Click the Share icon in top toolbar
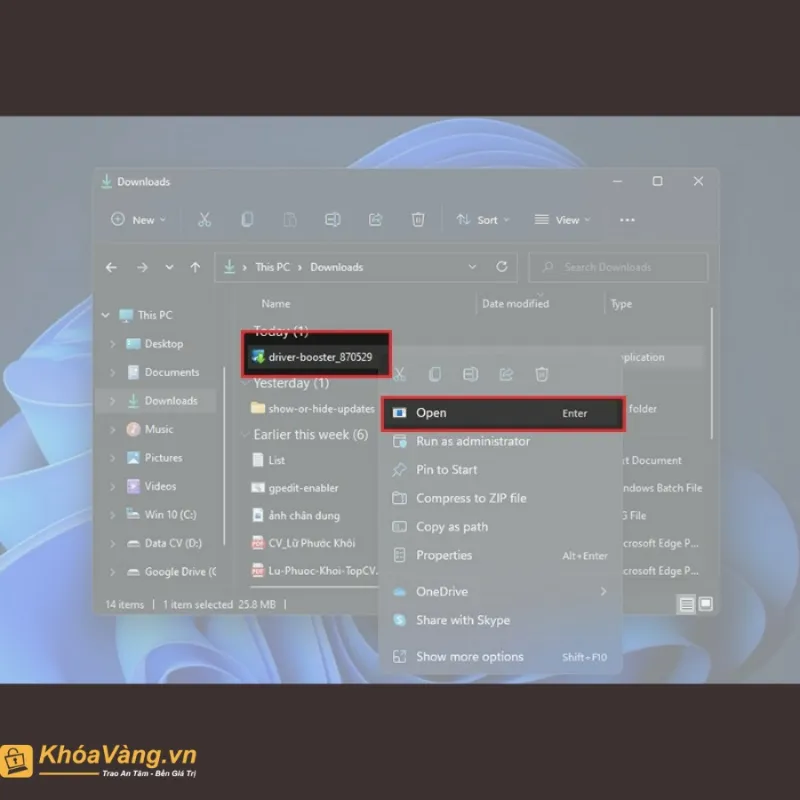This screenshot has width=800, height=800. pos(376,220)
